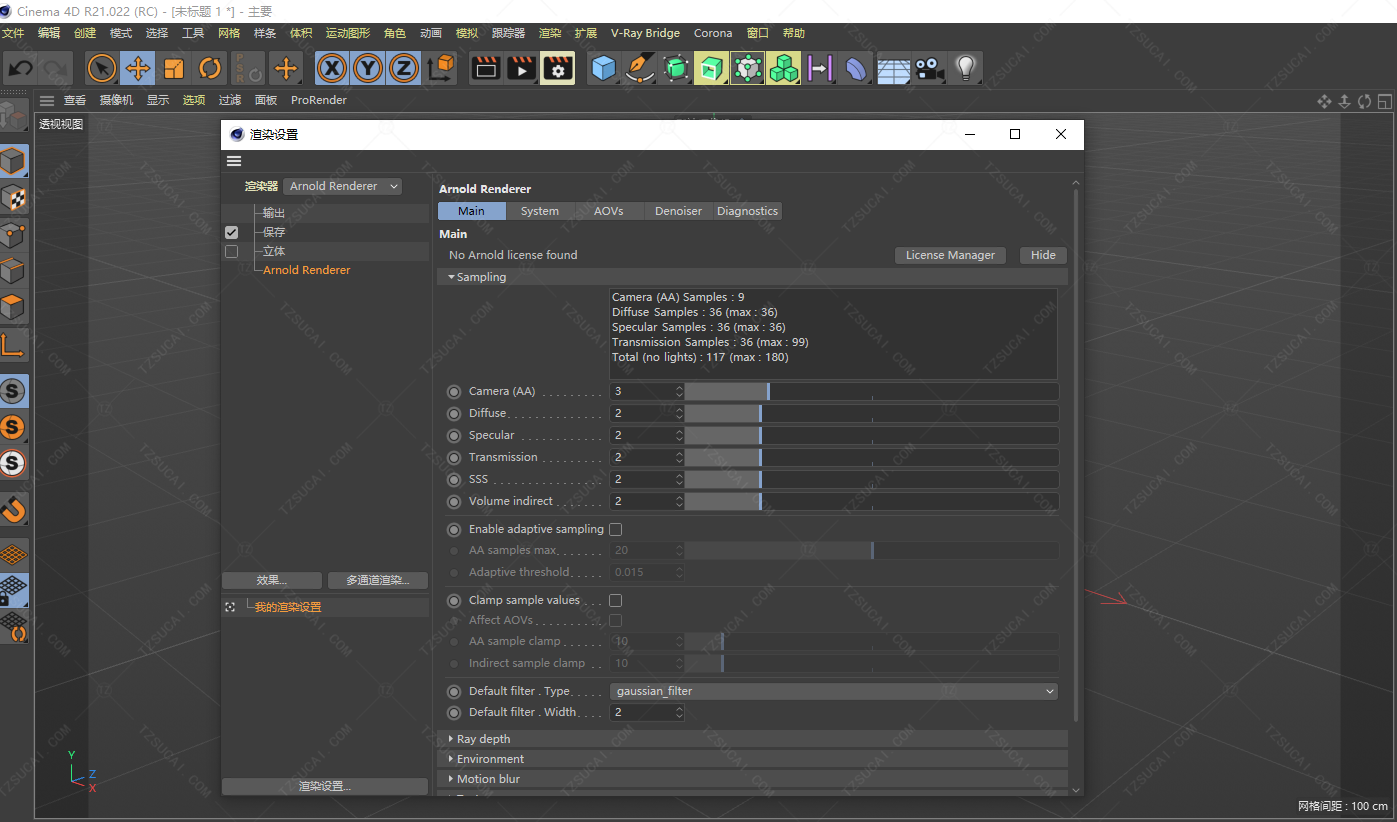Click the SSS animation dot
1397x822 pixels.
(x=454, y=479)
